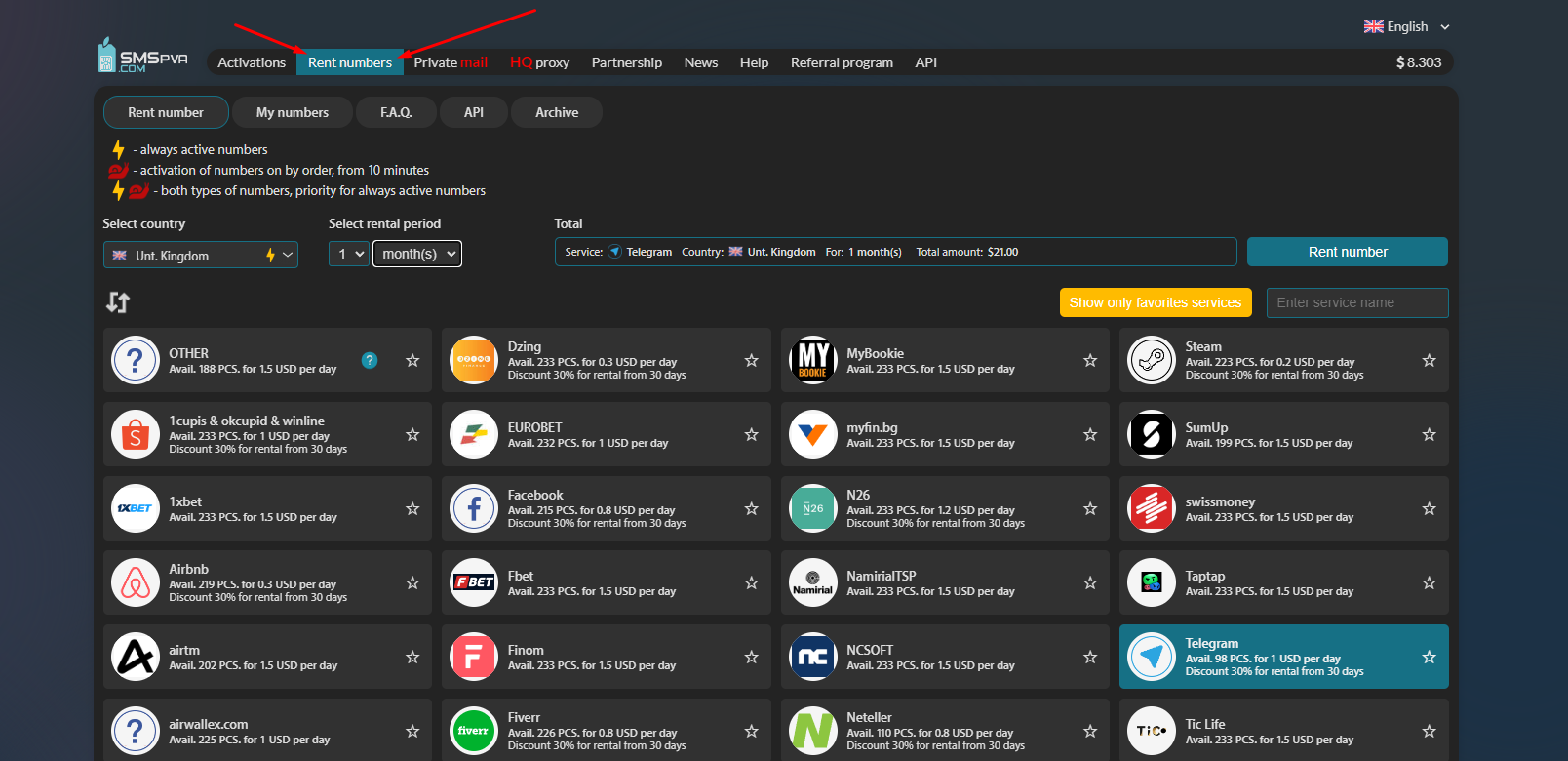Star the Dzing service as favorite
Viewport: 1568px width, 761px height.
pyautogui.click(x=751, y=360)
